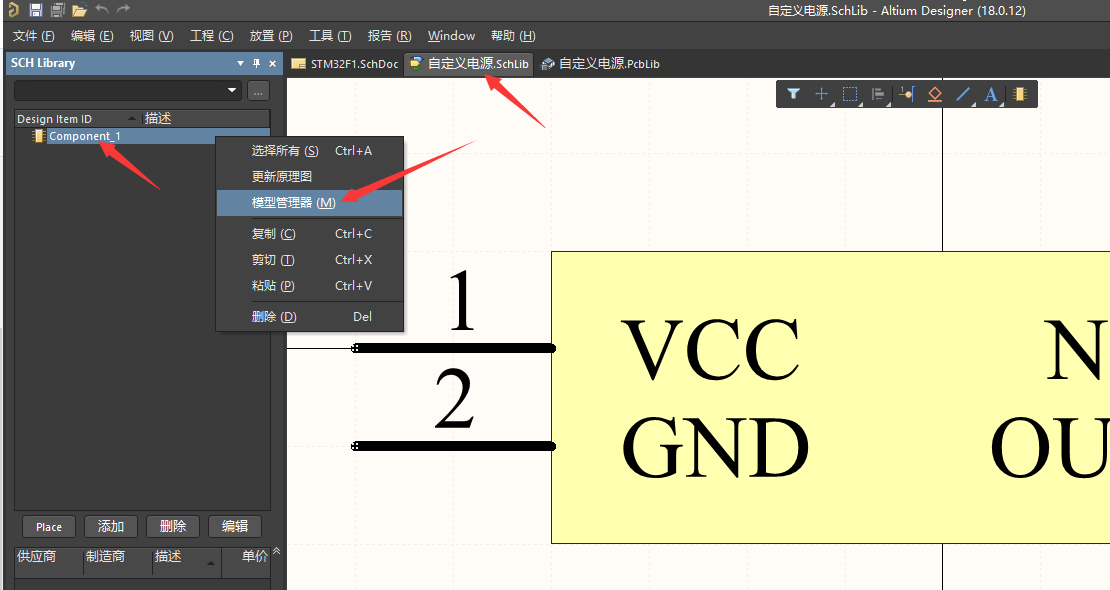
Task: Select Component_1 in the library list
Action: click(x=84, y=136)
